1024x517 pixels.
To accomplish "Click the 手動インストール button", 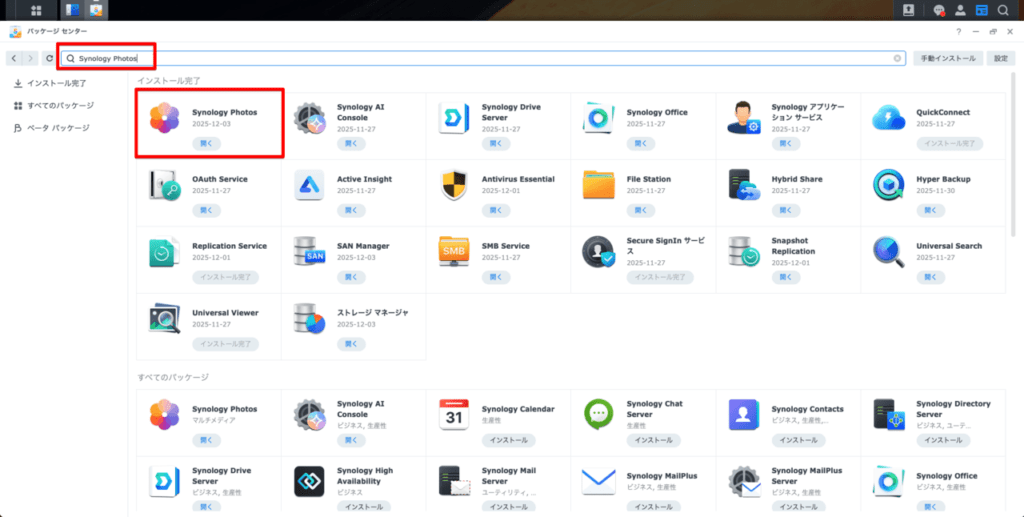I will tap(946, 58).
